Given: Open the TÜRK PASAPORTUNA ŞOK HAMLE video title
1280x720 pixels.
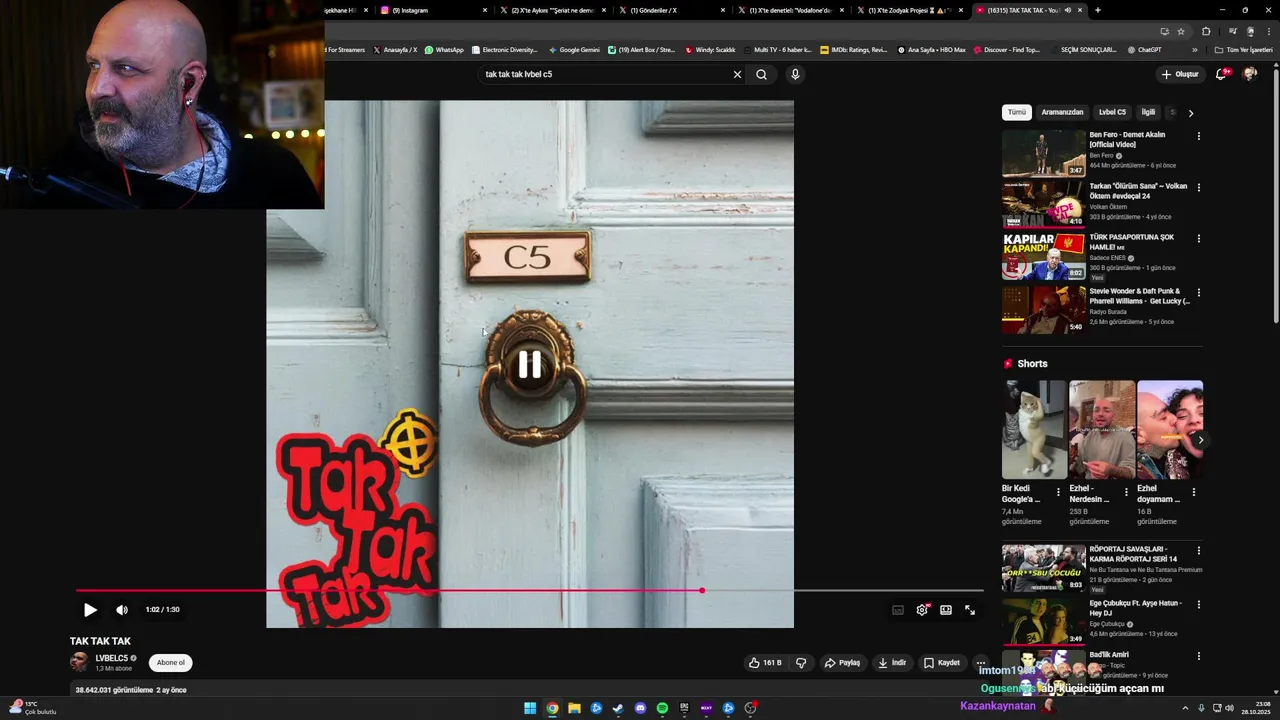Looking at the screenshot, I should coord(1132,242).
